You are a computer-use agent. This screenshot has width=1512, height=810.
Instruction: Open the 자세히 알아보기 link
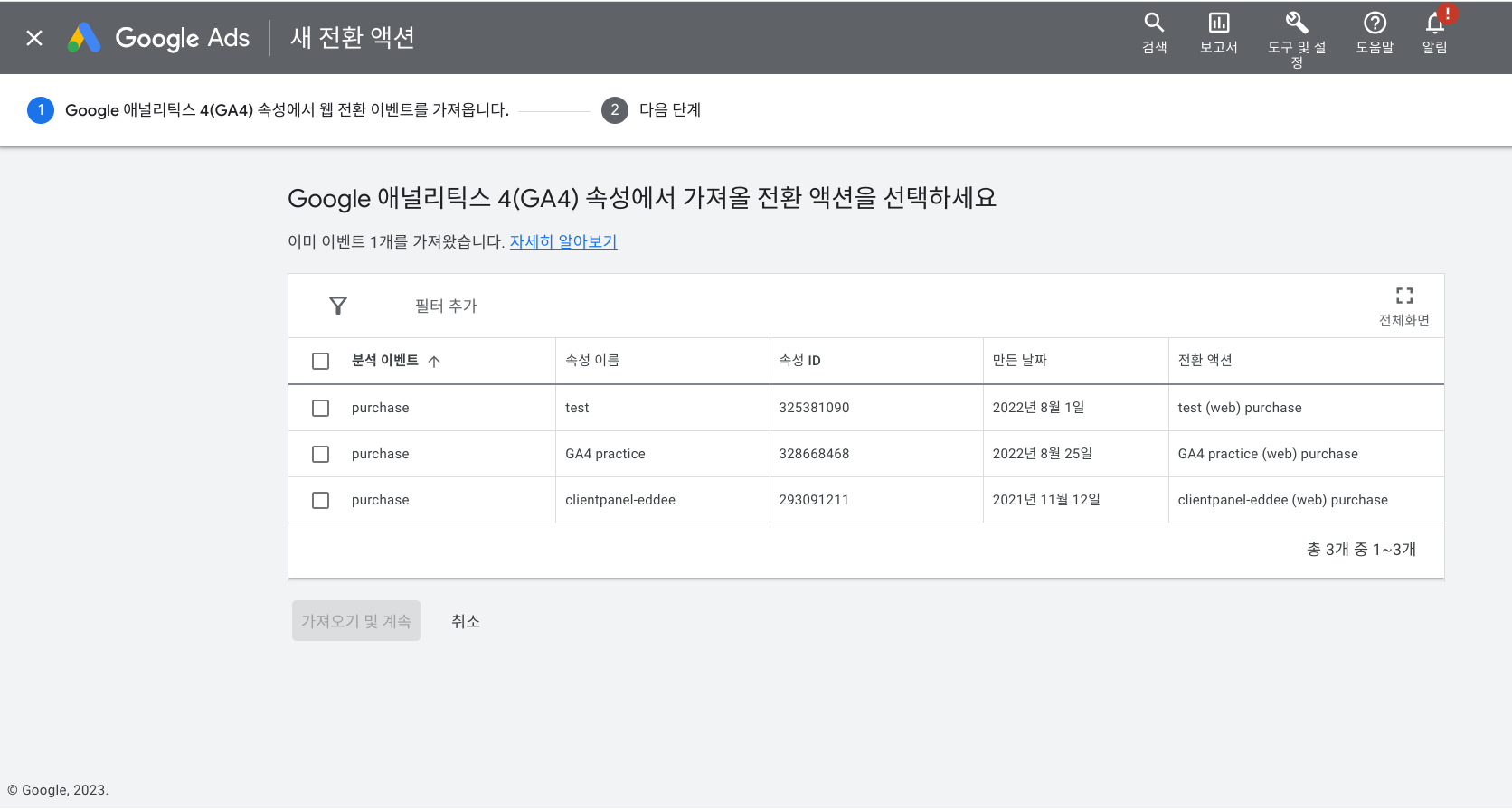click(563, 241)
